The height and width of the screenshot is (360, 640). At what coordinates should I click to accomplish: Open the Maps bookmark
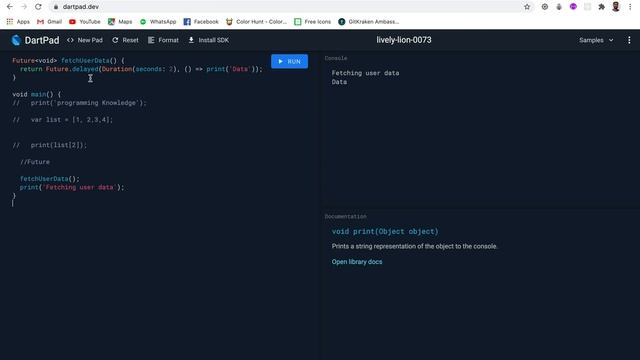click(120, 22)
